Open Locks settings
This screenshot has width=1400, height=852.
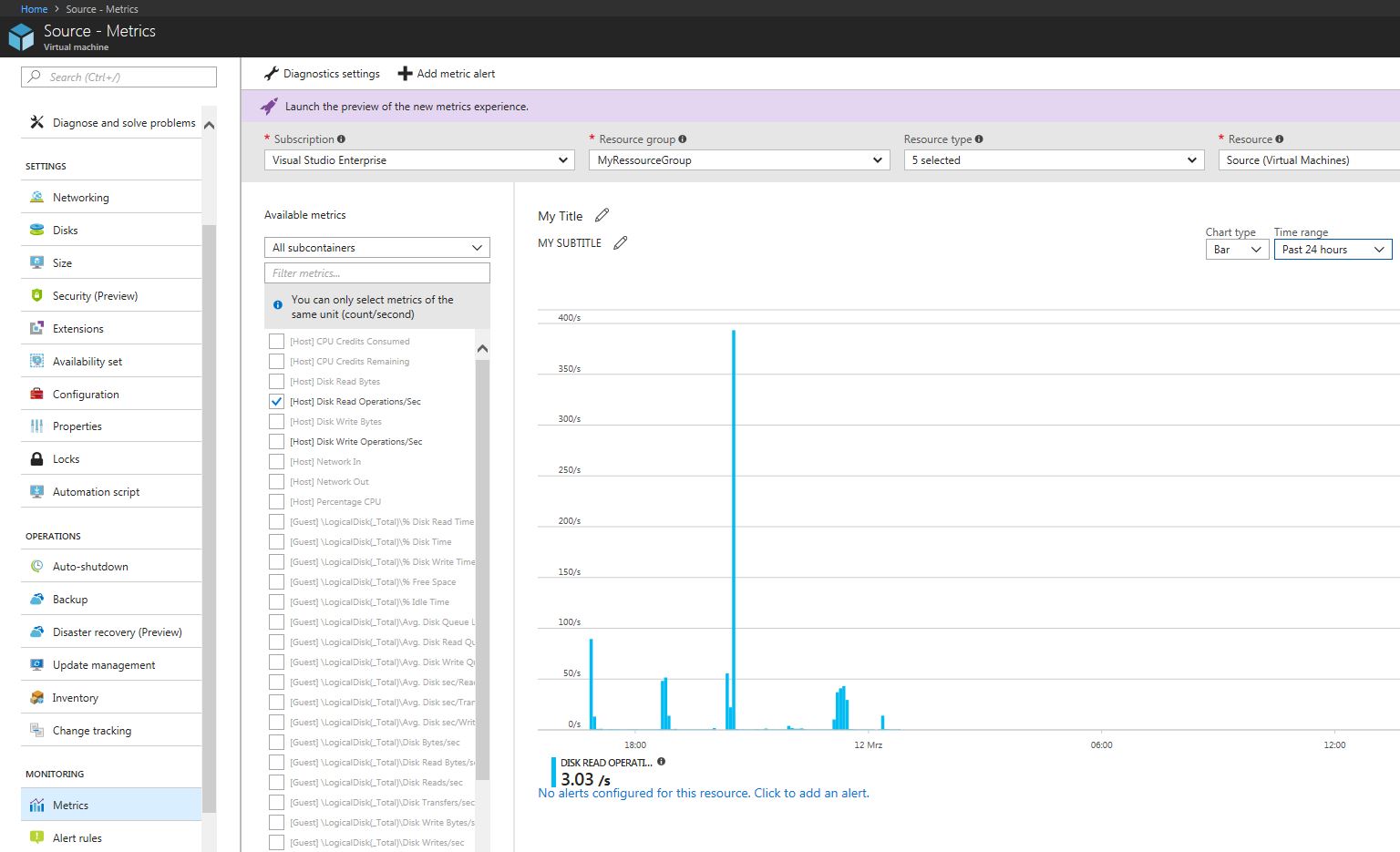(66, 458)
